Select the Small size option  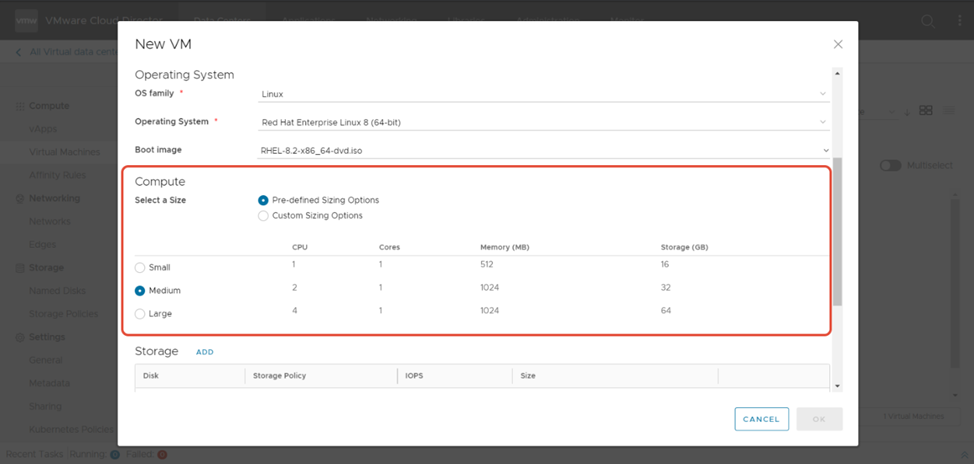point(140,268)
